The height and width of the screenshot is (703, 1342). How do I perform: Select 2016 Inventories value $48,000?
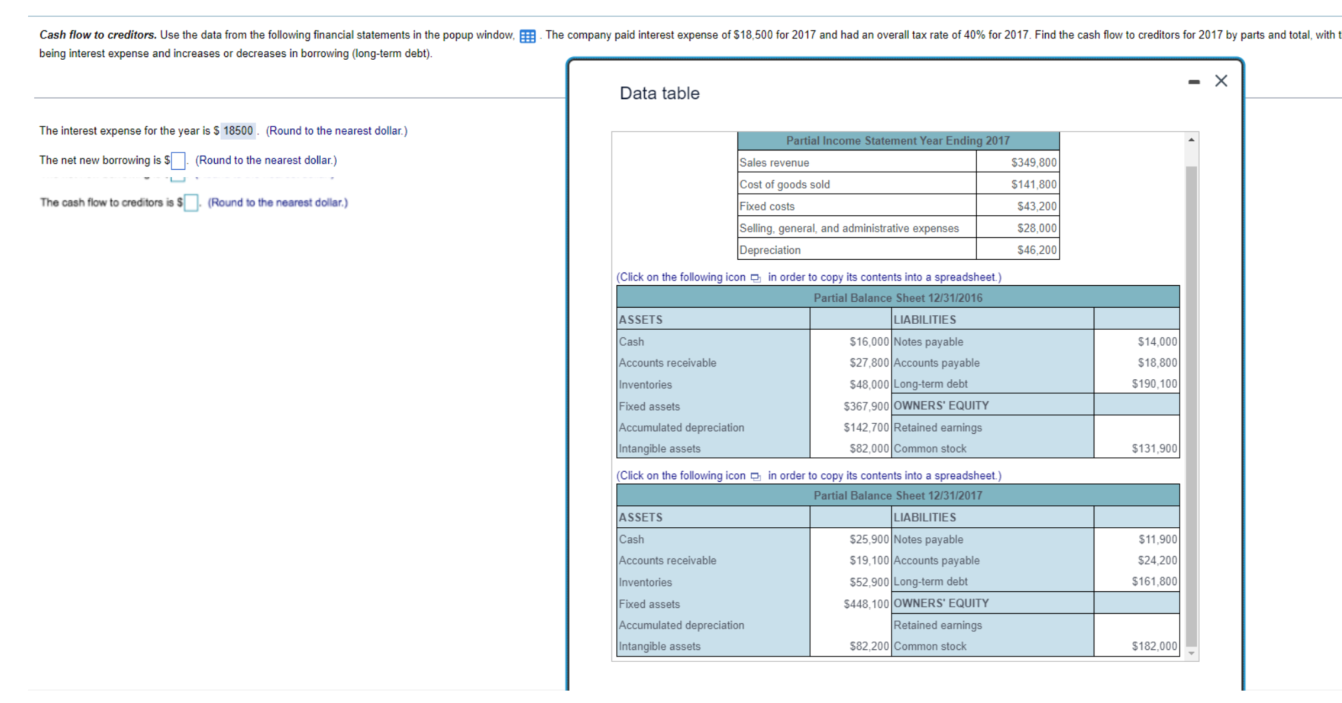pos(869,384)
